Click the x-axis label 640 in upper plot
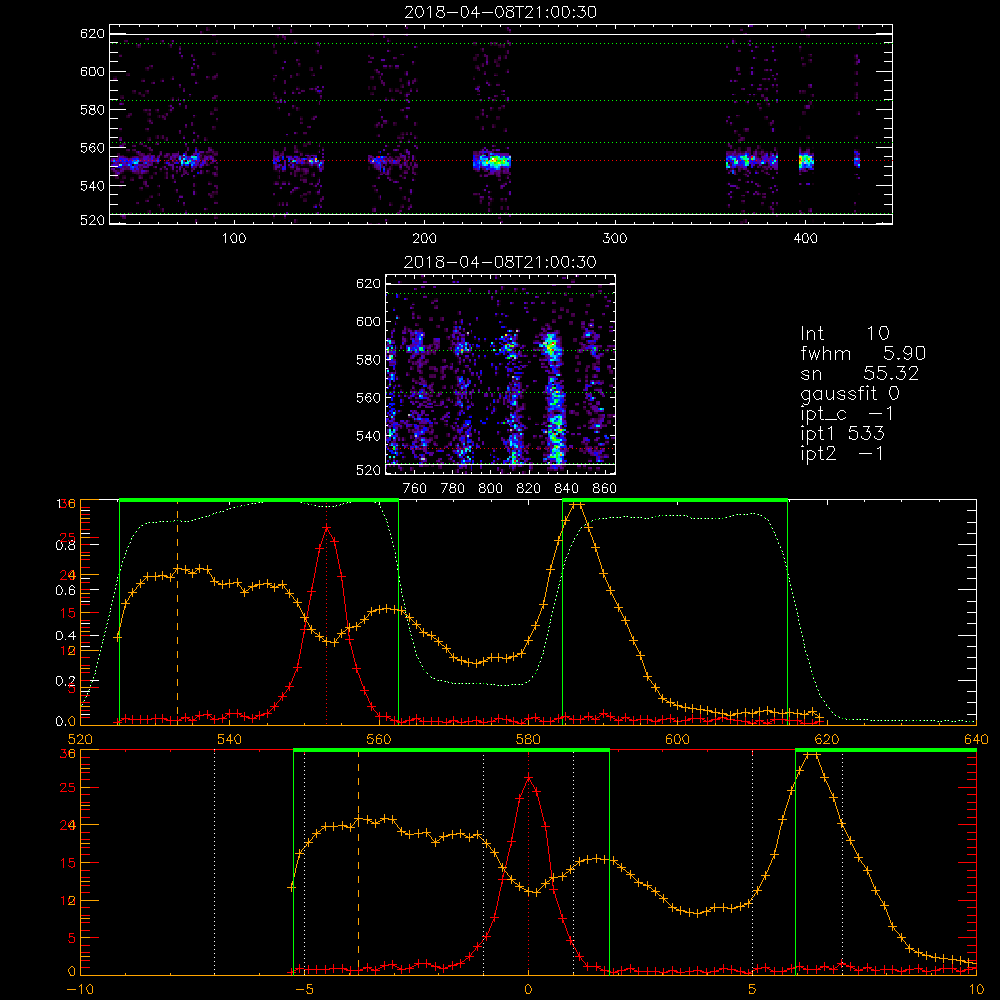The image size is (1000, 1000). click(976, 739)
